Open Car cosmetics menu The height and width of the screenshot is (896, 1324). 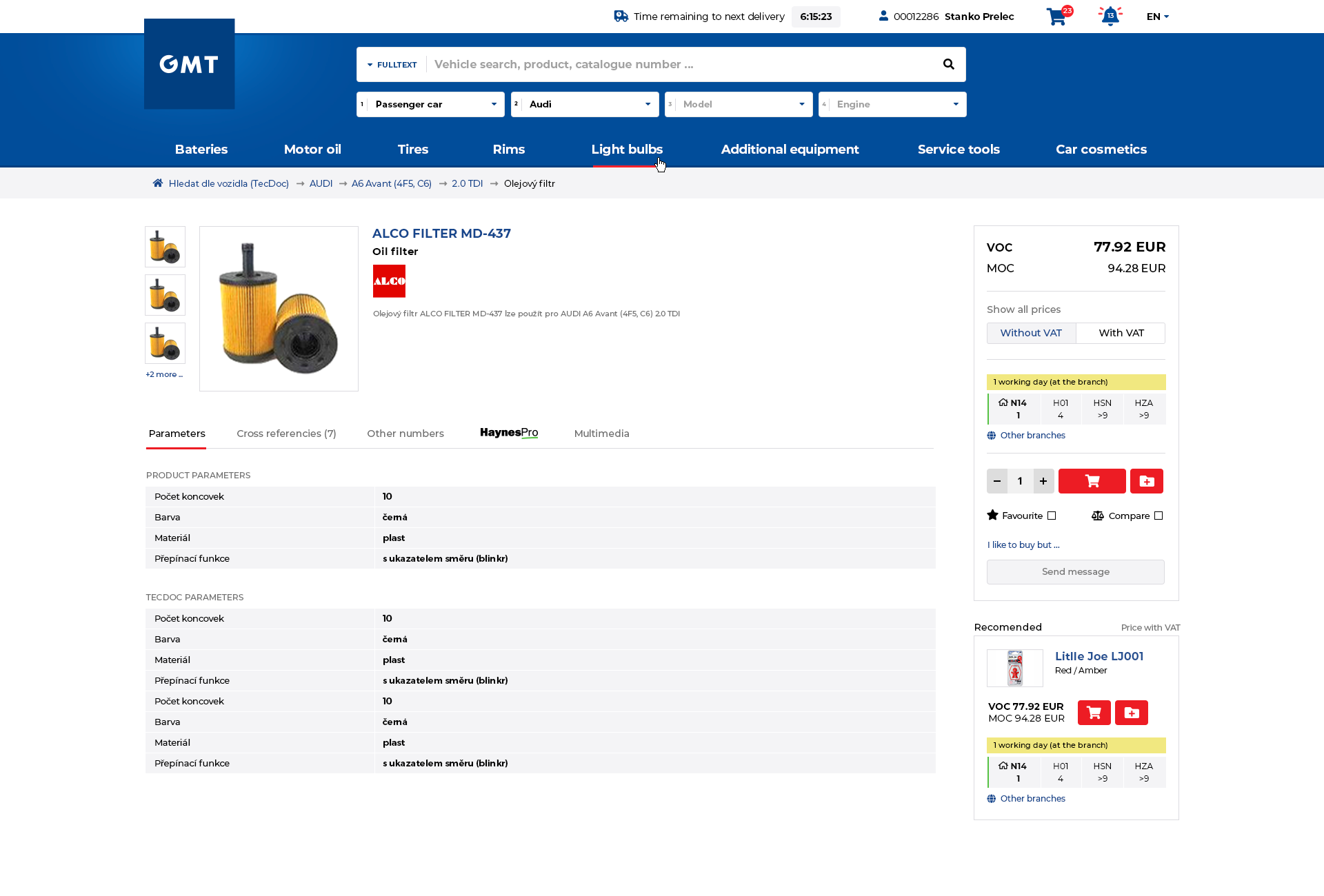[x=1101, y=149]
